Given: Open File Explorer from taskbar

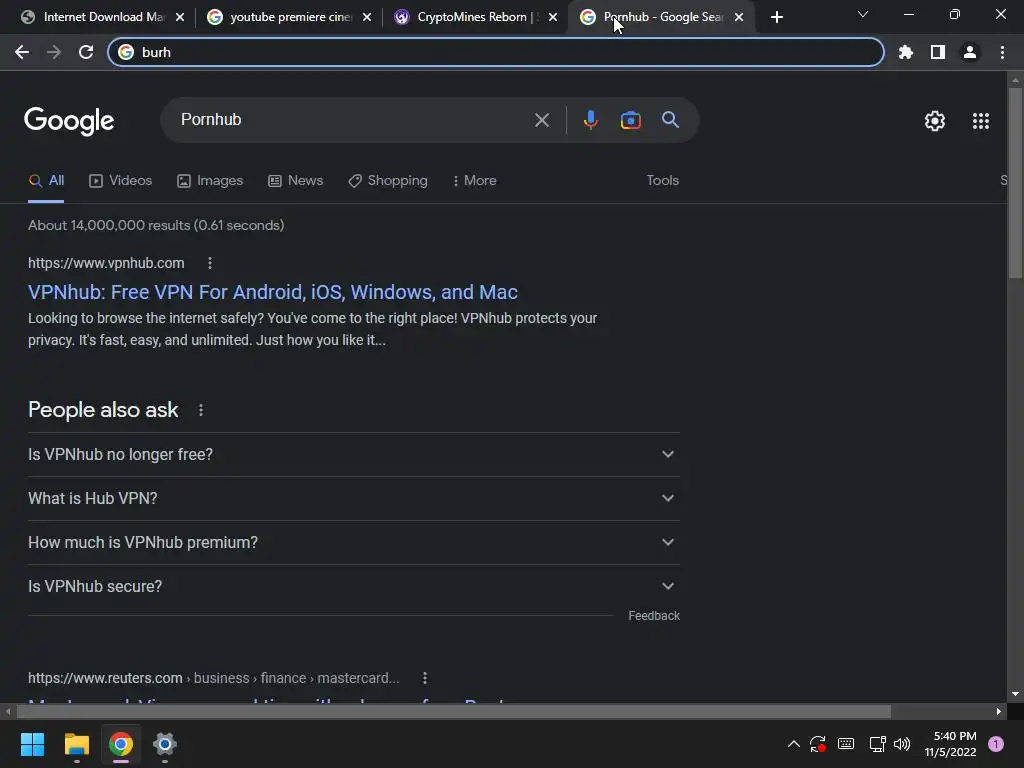Looking at the screenshot, I should tap(76, 744).
